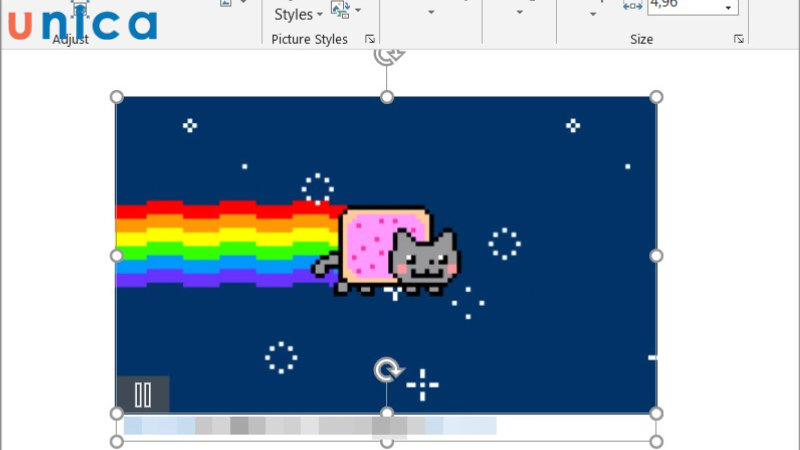
Task: Open the Quick Styles dropdown
Action: pos(298,15)
